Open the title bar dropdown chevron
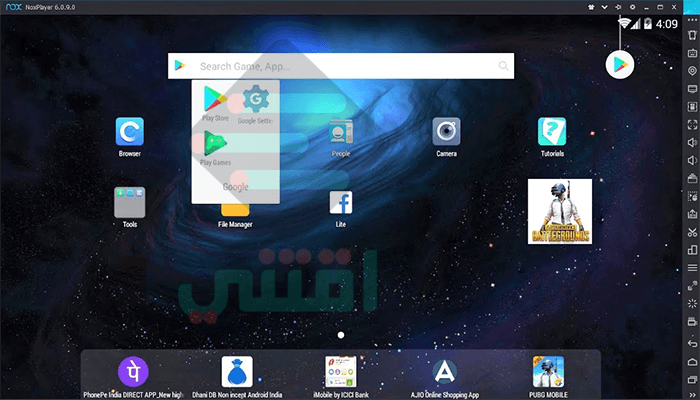The image size is (700, 400). 604,7
